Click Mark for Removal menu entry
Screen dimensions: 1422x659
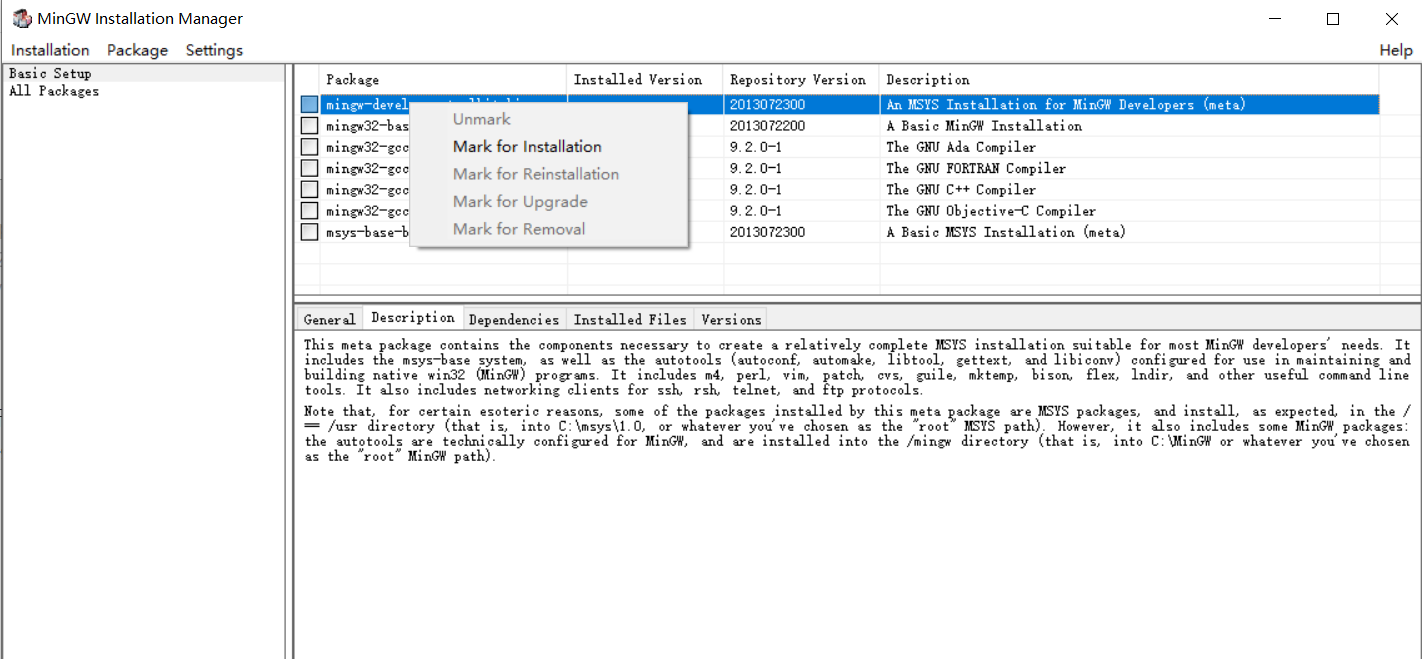coord(519,229)
